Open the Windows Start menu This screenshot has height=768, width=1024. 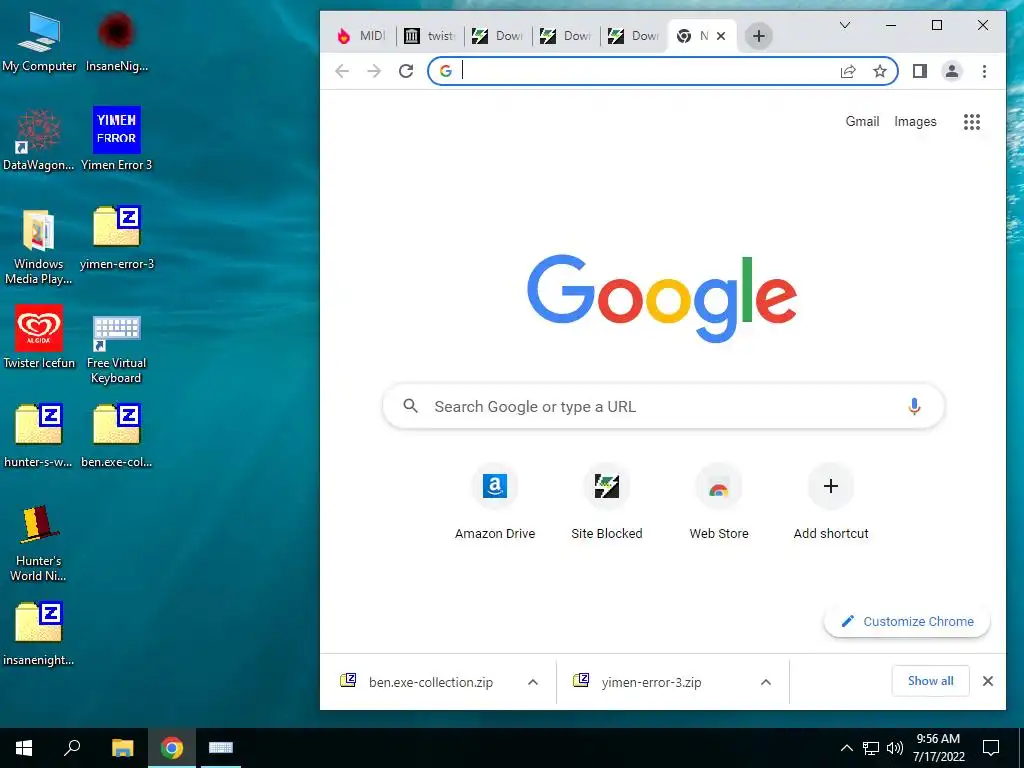tap(24, 748)
